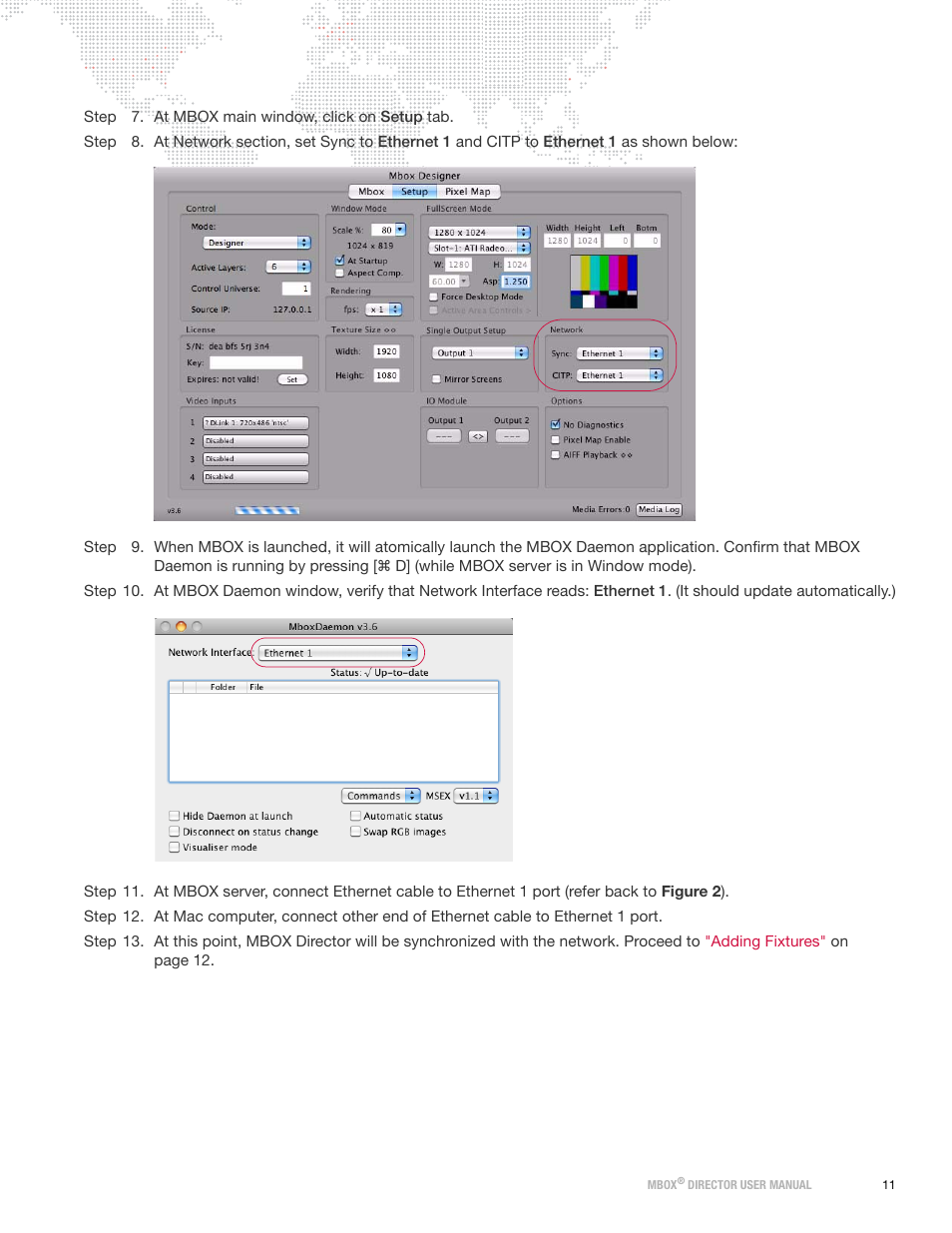Open the CITP network dropdown

coord(620,375)
